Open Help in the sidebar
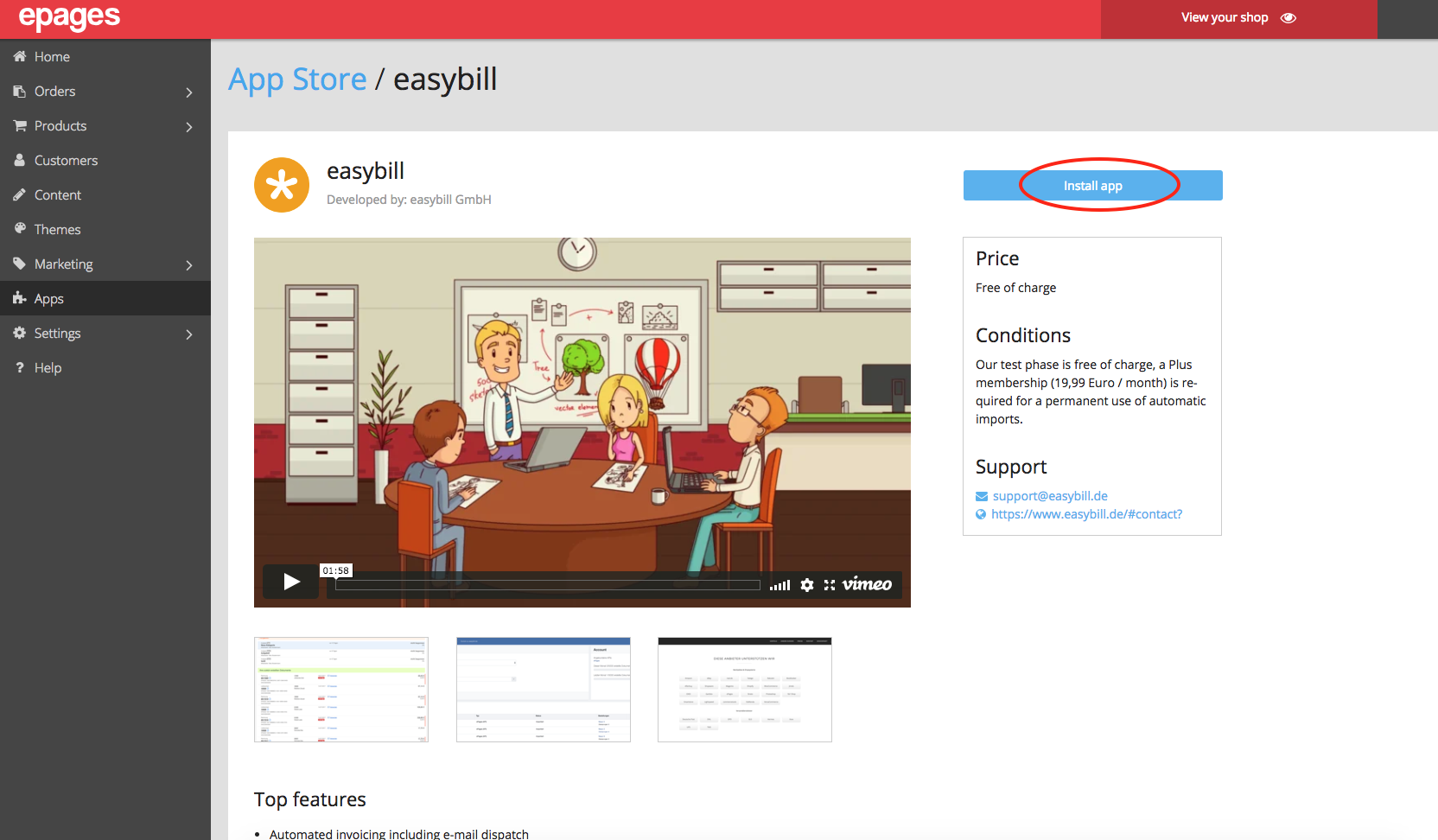 click(x=105, y=367)
